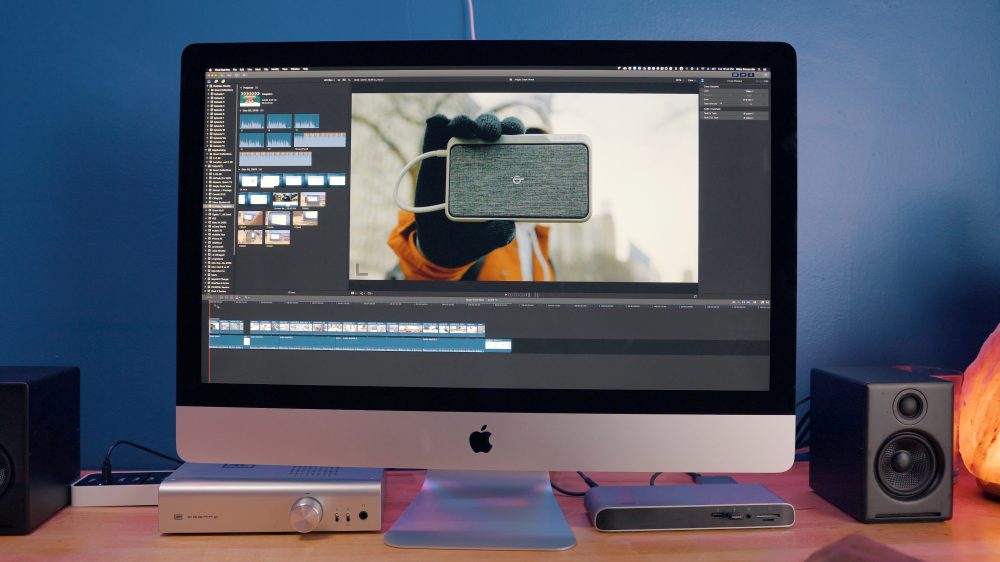Collapse the Projects section disclosure triangle
The width and height of the screenshot is (1000, 562).
241,87
